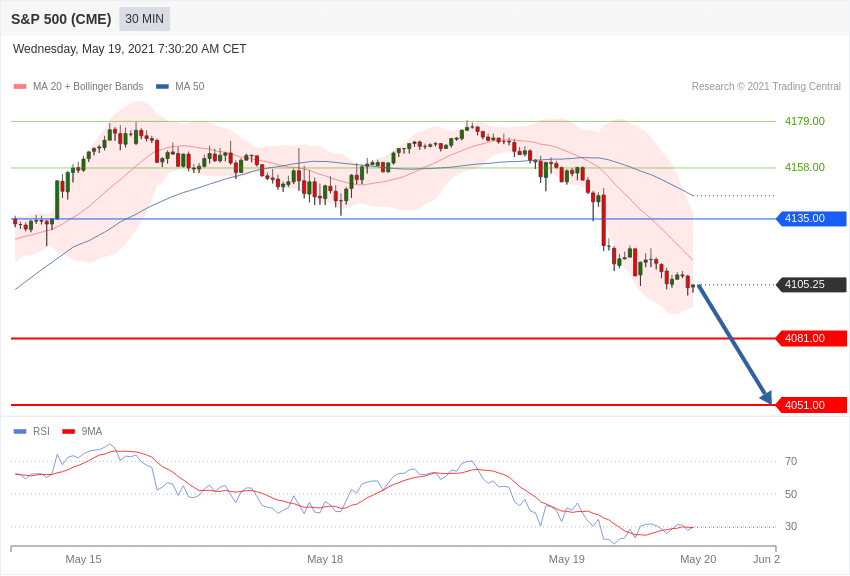Click the Jun 2 date axis label
This screenshot has height=576, width=850.
click(766, 559)
